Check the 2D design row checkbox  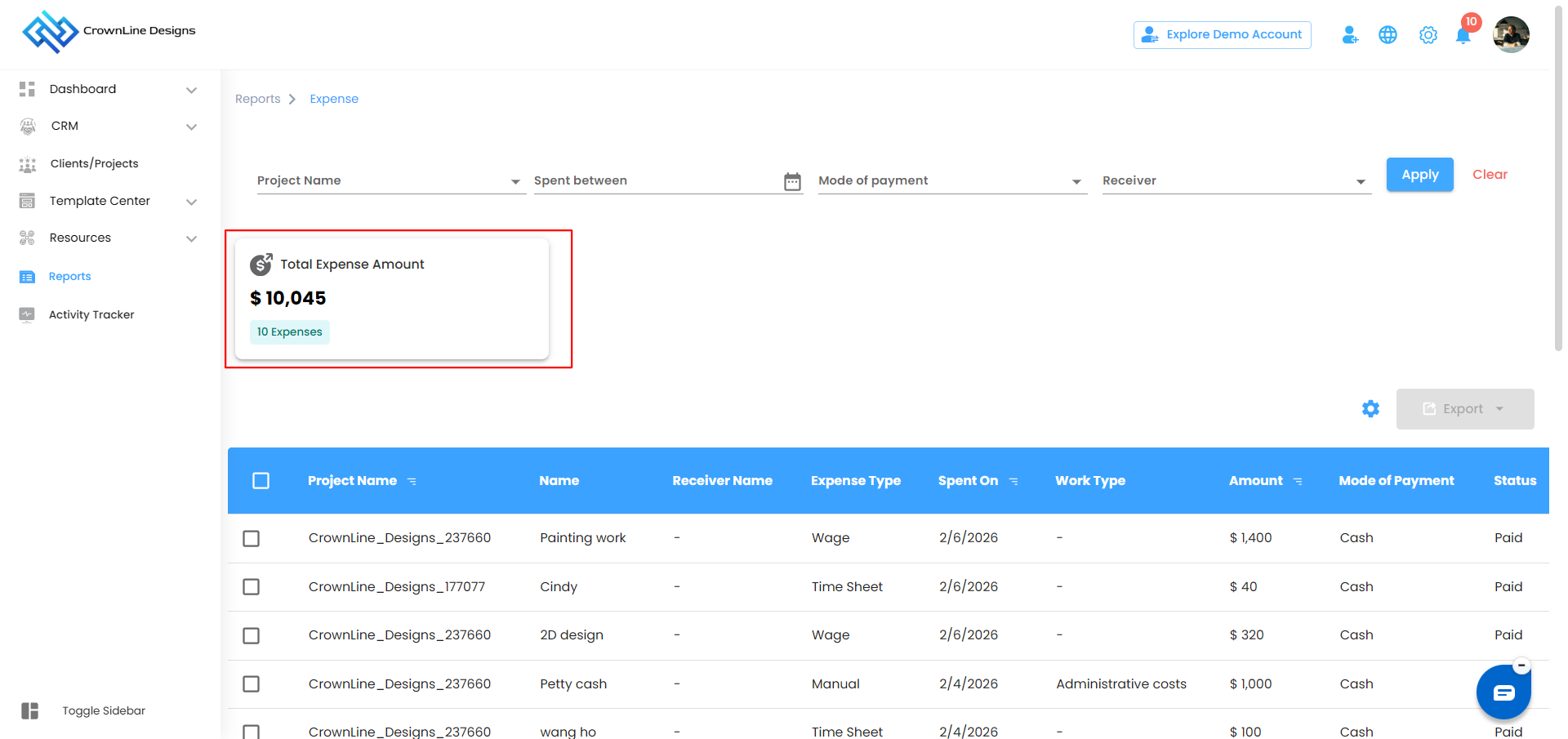coord(252,635)
